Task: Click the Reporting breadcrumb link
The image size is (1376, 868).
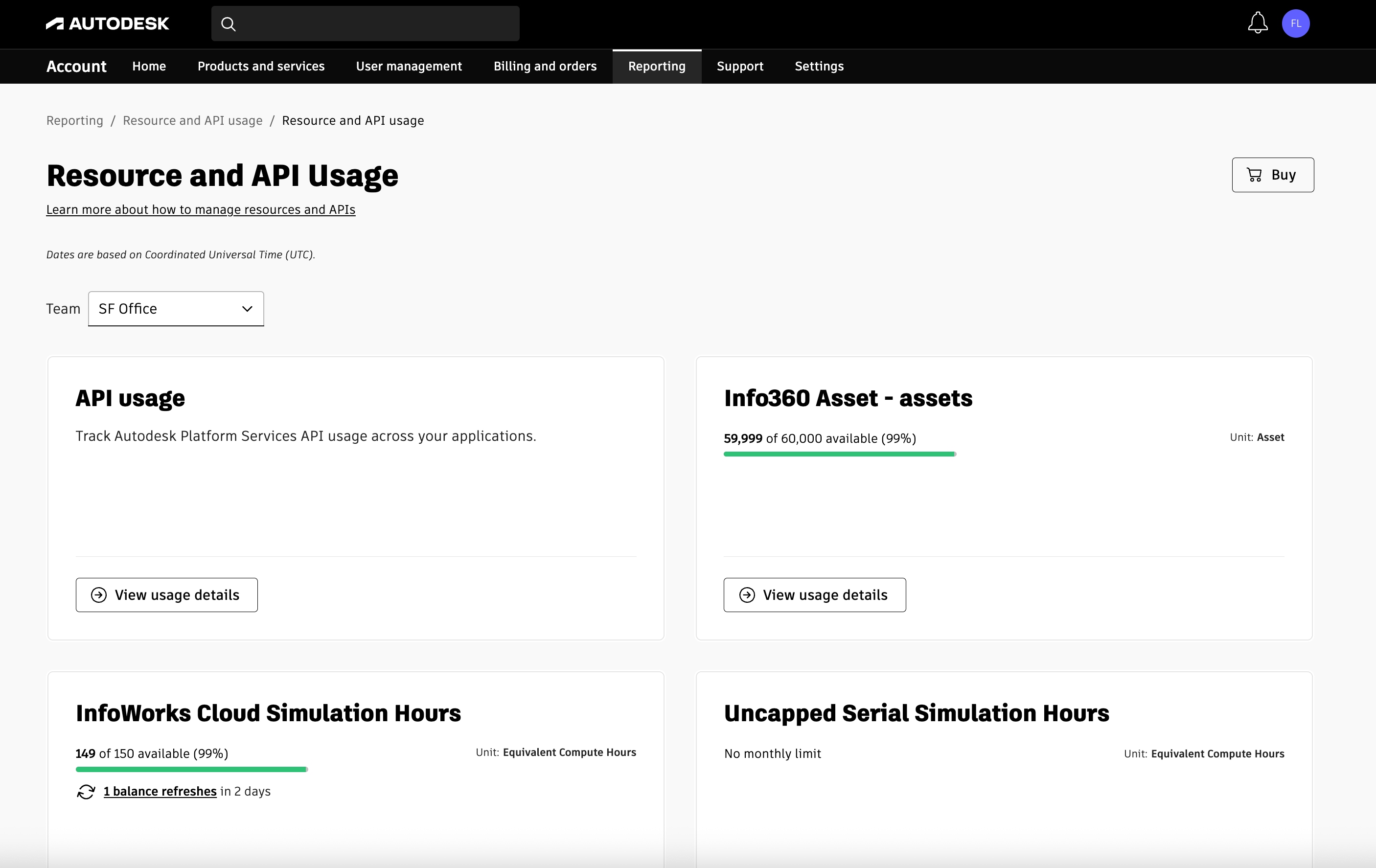Action: pyautogui.click(x=74, y=120)
